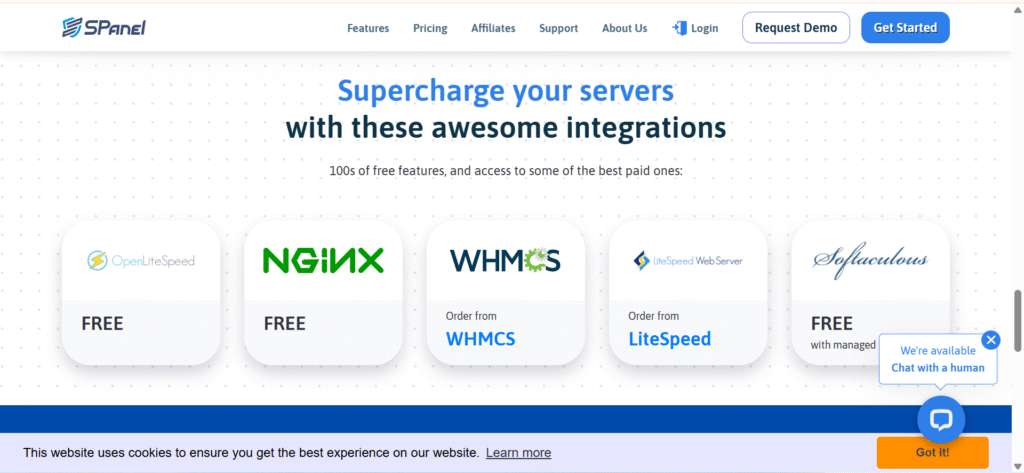Open the Features menu
The width and height of the screenshot is (1024, 473).
coord(368,28)
